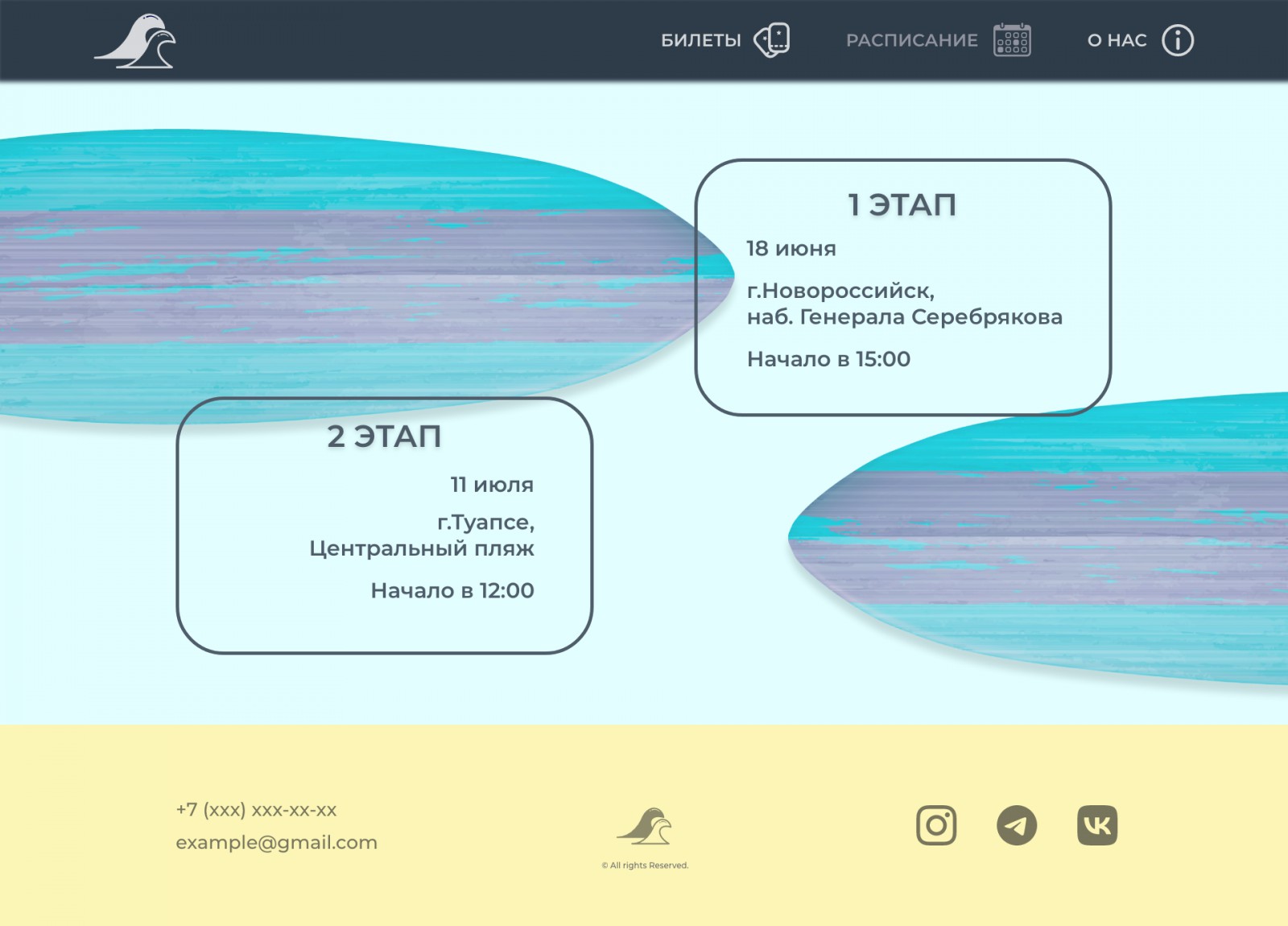Click the г.Туапсе, location line

[x=486, y=523]
